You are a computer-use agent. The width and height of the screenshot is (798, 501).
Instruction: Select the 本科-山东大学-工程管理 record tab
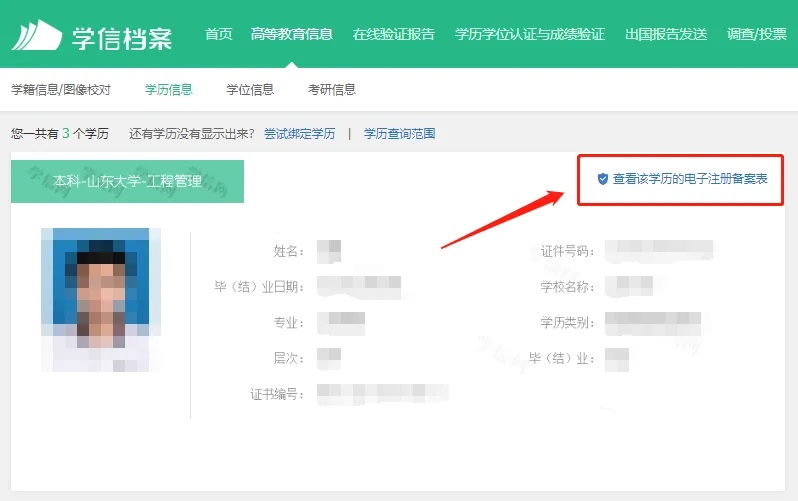click(127, 181)
